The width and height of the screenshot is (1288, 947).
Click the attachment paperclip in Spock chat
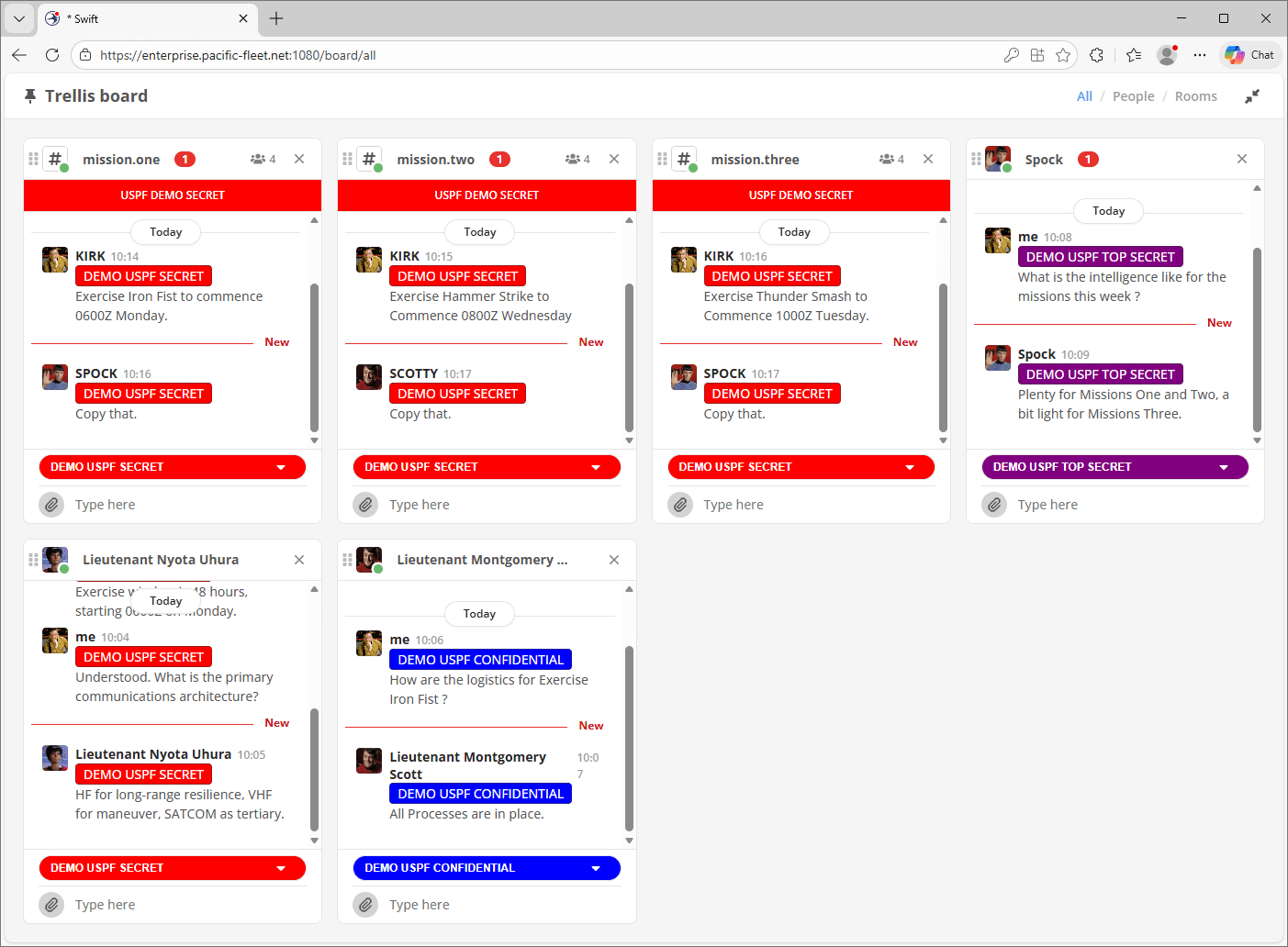pos(994,505)
